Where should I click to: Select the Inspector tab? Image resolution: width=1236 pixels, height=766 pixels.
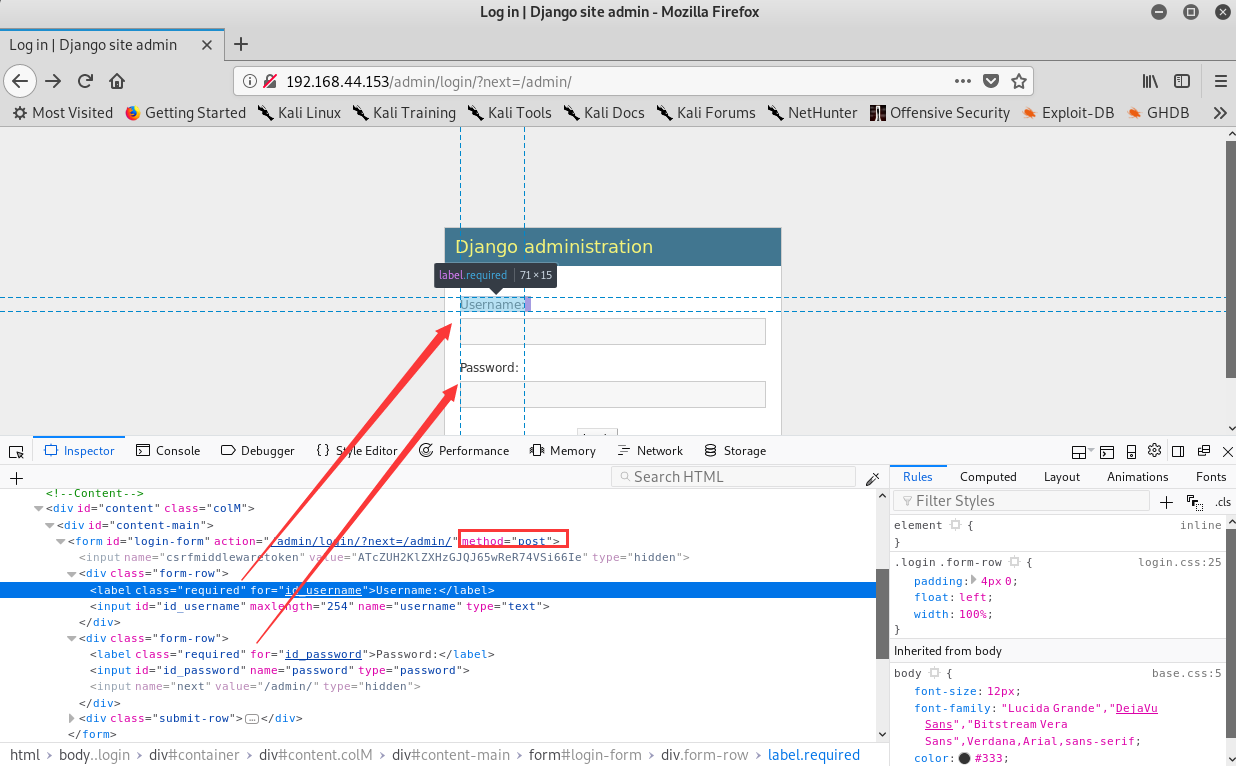(79, 451)
